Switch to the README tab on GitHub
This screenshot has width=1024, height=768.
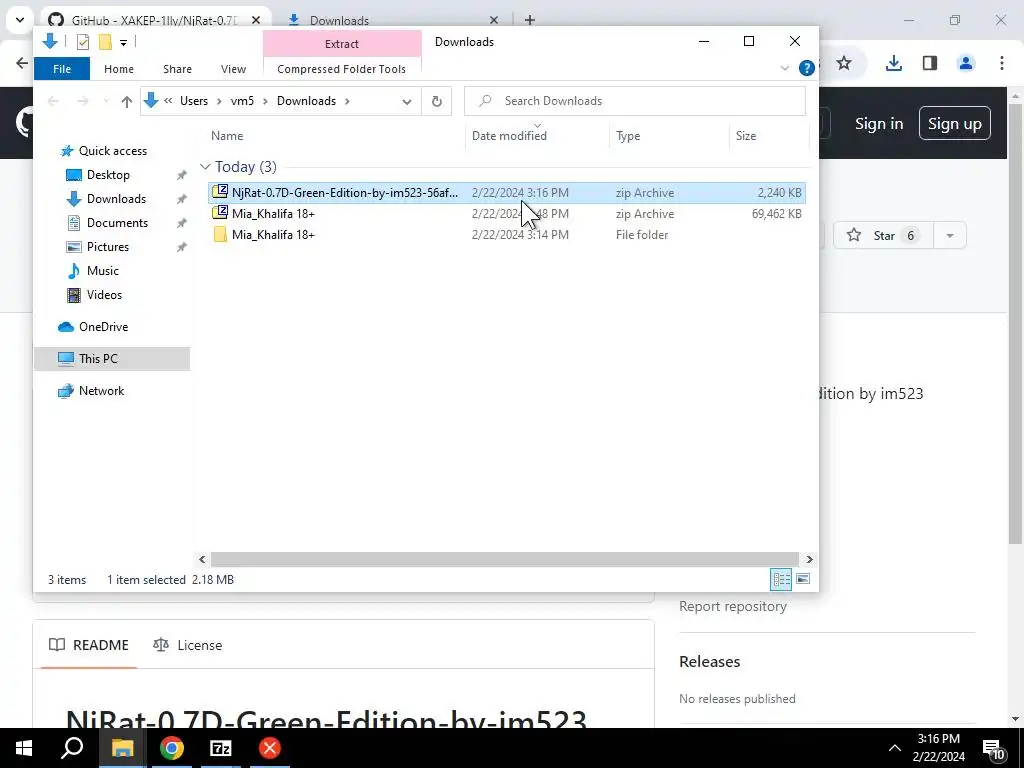pos(89,645)
